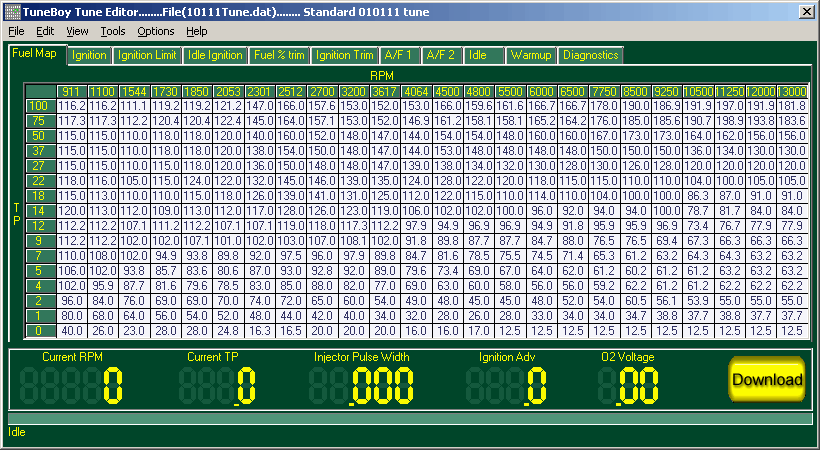
Task: Switch to the Idle Ignition tab
Action: pos(215,55)
